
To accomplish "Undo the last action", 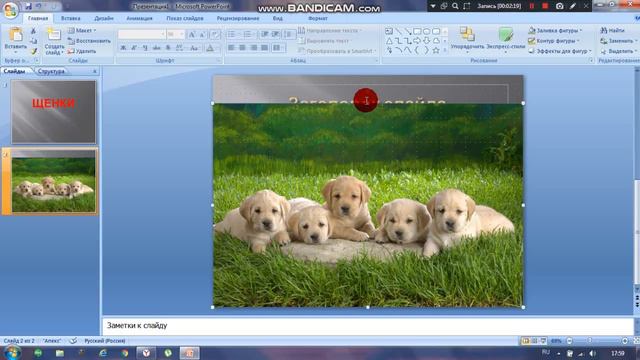I will click(39, 6).
